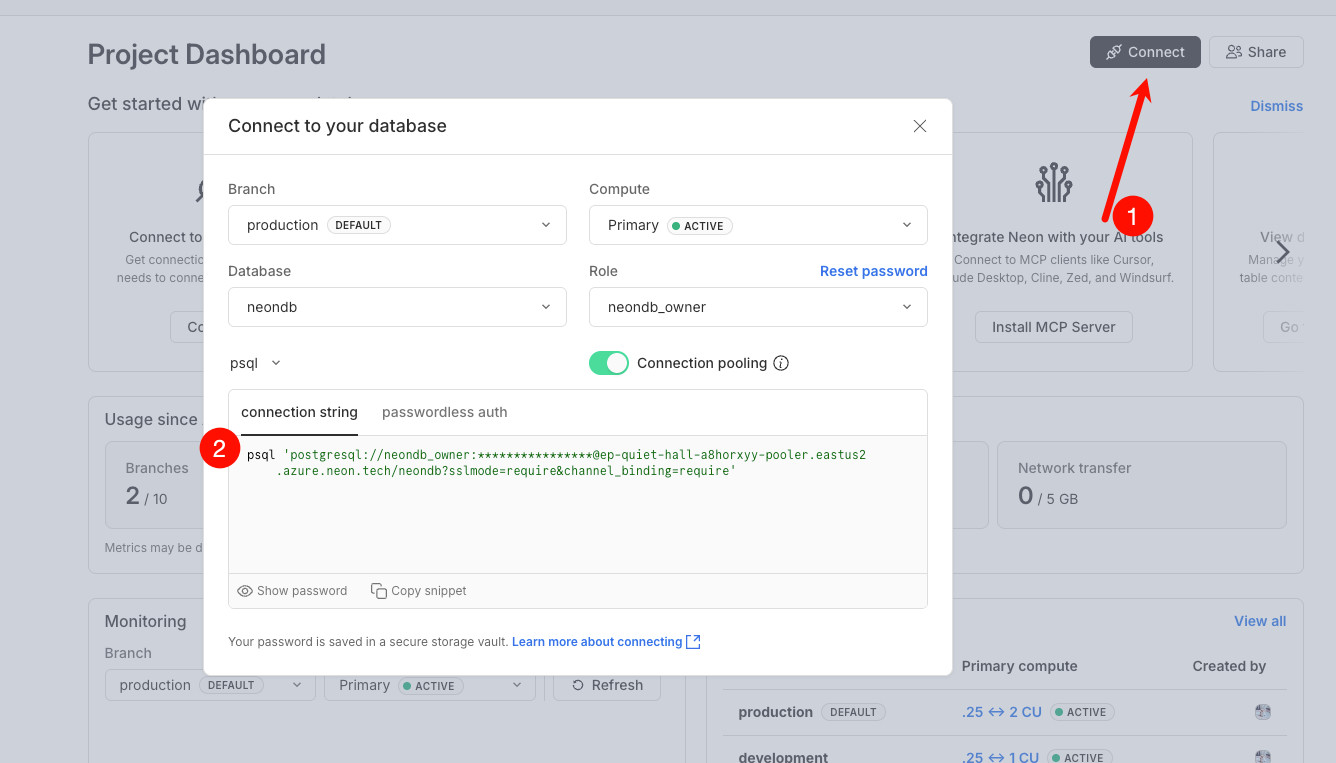
Task: Open the development branch row
Action: click(1005, 752)
